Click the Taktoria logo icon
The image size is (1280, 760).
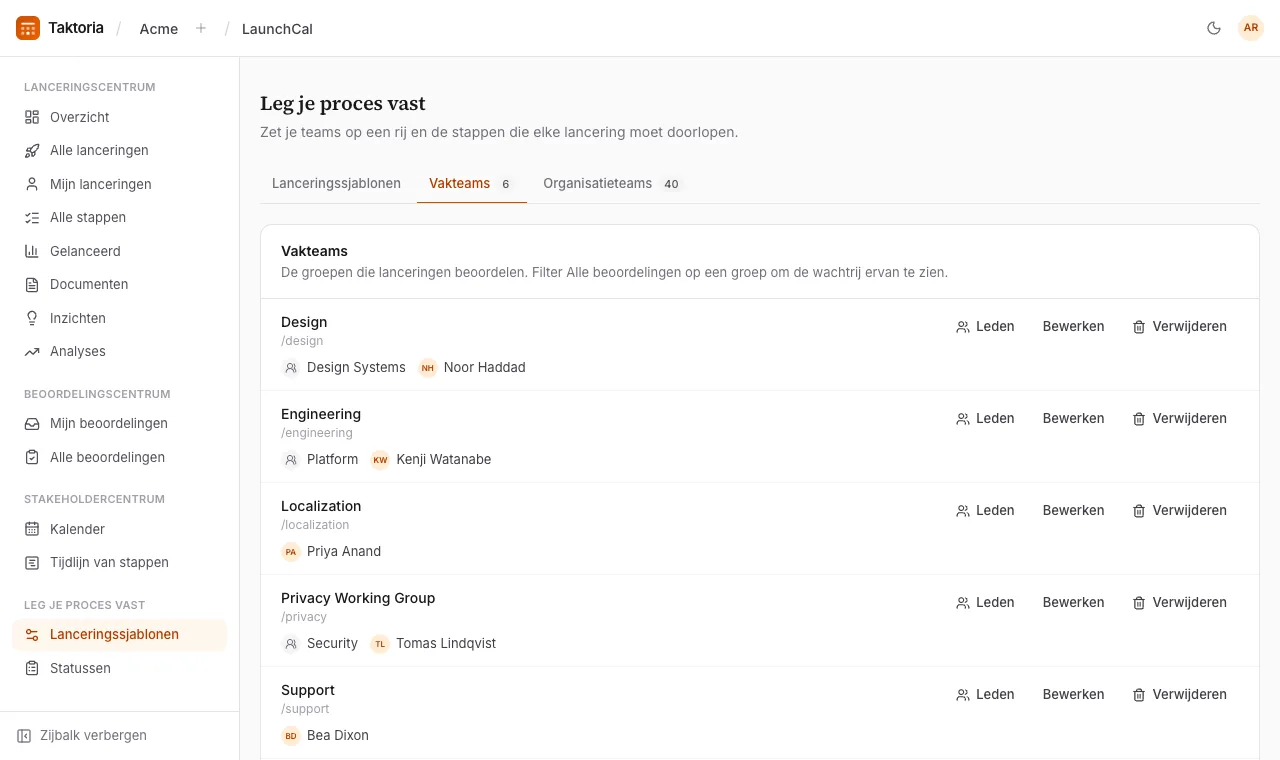coord(28,28)
